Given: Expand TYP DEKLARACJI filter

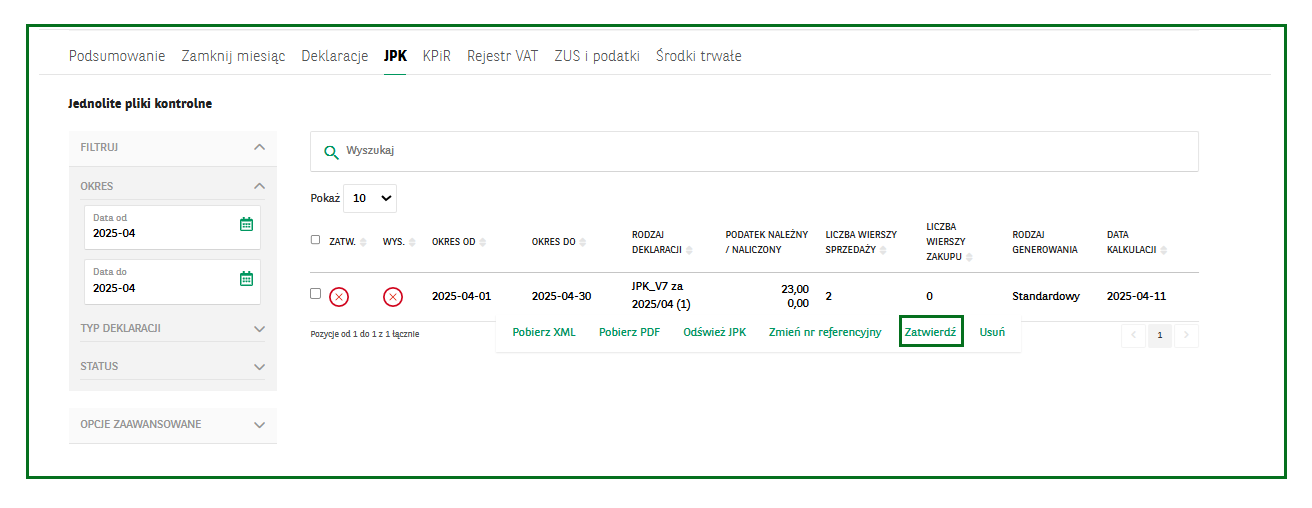Looking at the screenshot, I should coord(260,329).
